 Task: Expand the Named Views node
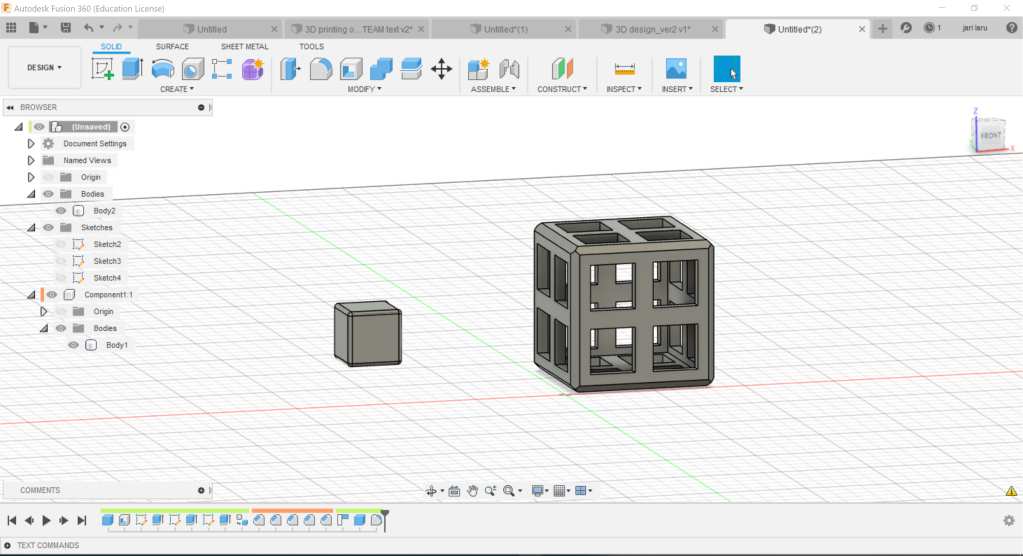click(31, 161)
